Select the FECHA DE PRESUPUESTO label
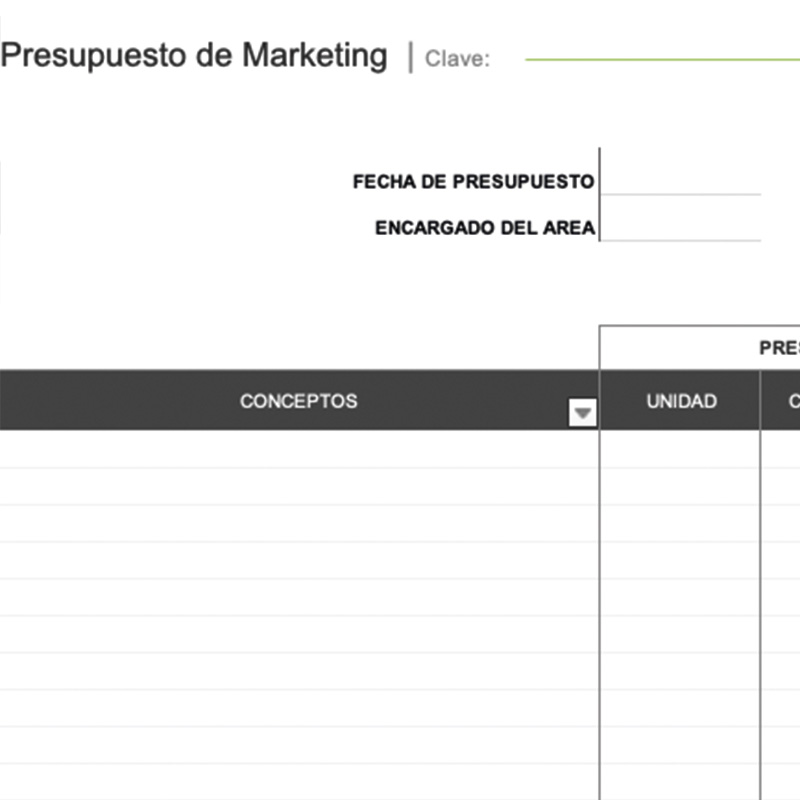This screenshot has width=800, height=800. point(473,182)
